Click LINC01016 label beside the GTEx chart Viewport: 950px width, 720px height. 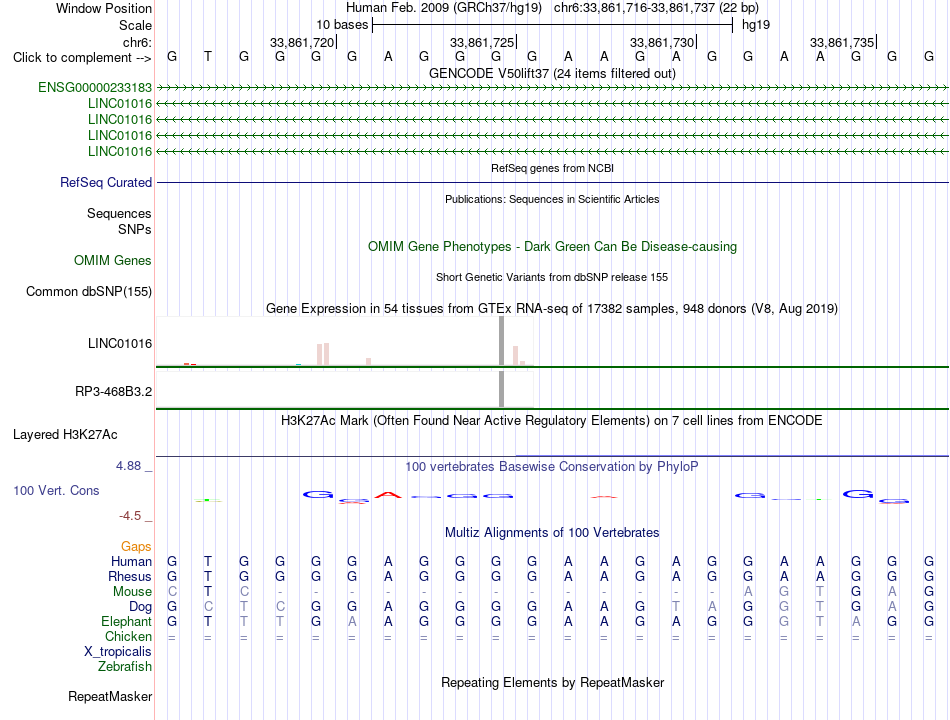coord(119,344)
